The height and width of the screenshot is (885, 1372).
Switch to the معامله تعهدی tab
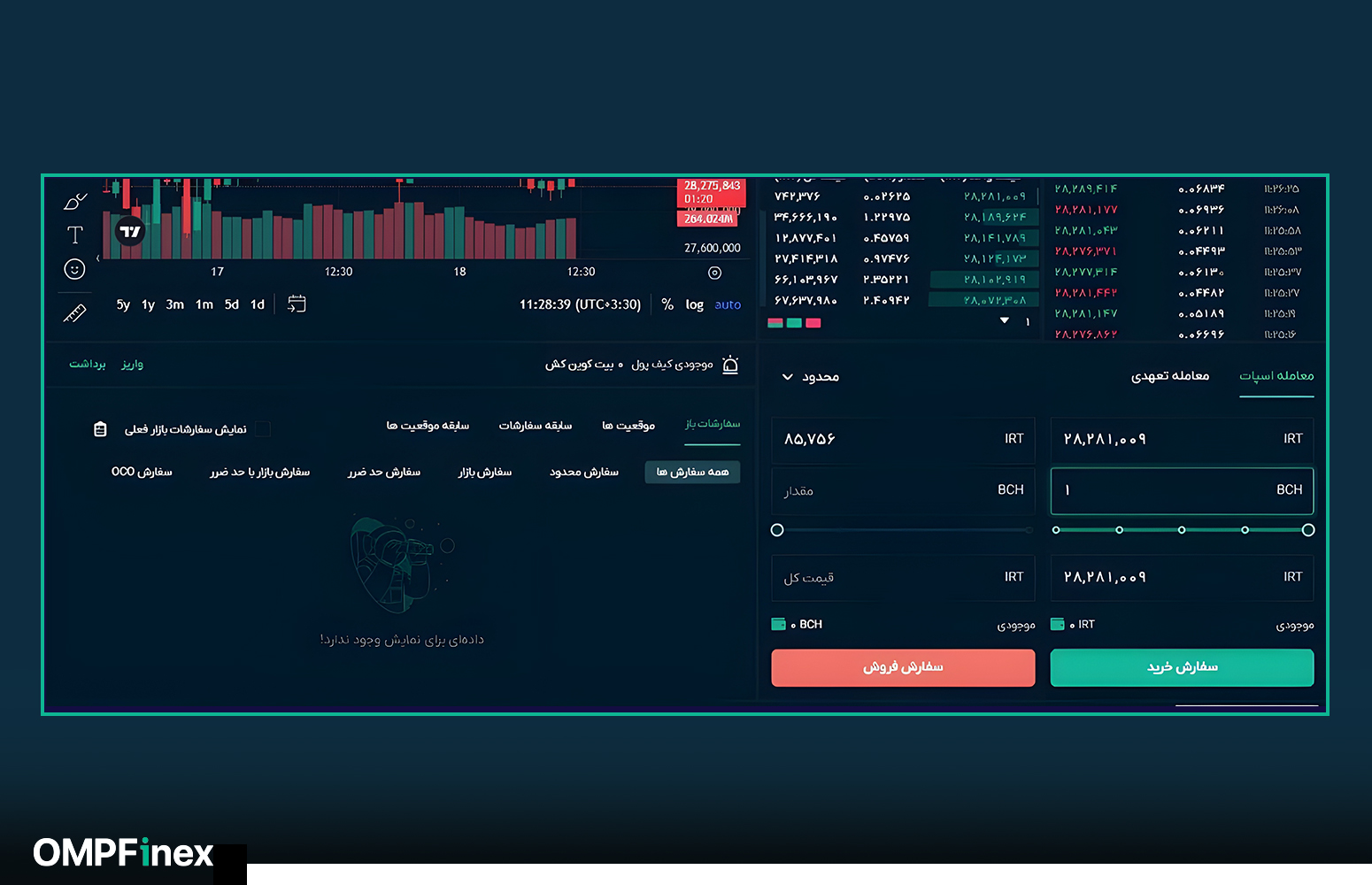1171,375
